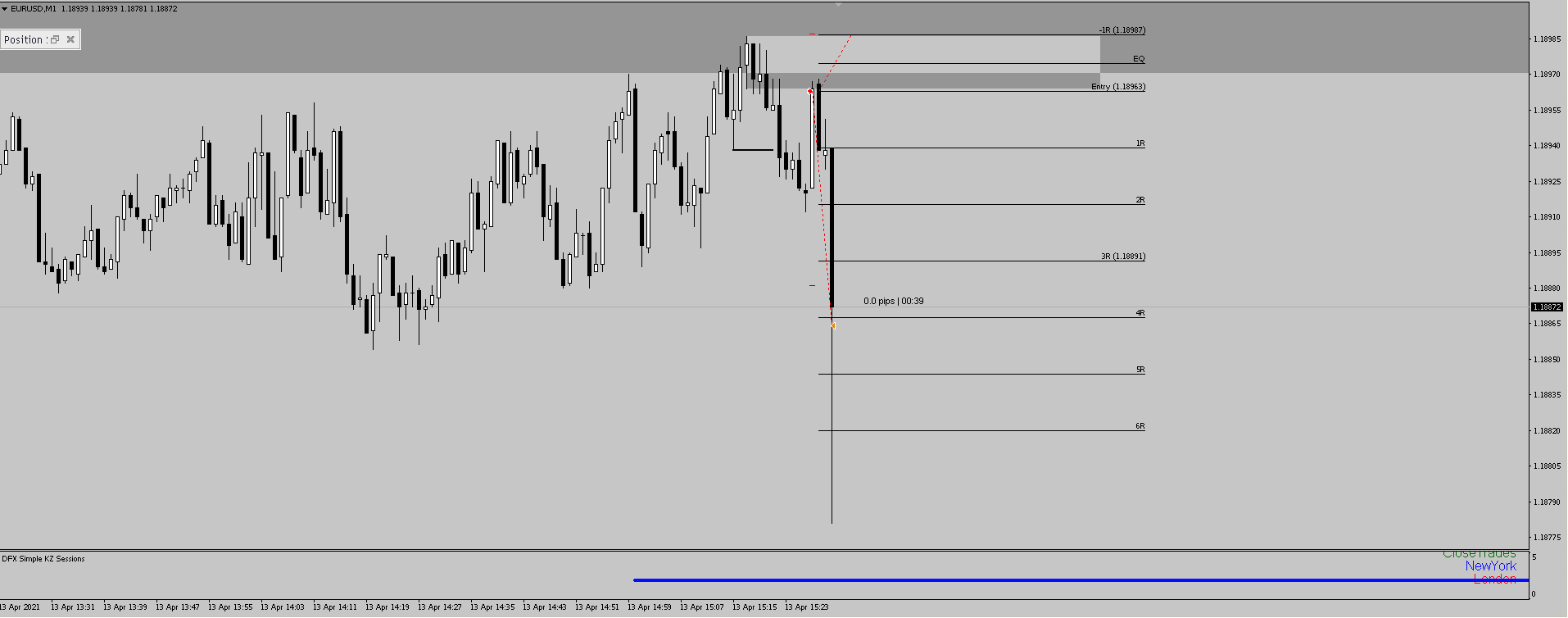Click the orange trade exit arrow marker
The image size is (1568, 618).
pyautogui.click(x=833, y=326)
